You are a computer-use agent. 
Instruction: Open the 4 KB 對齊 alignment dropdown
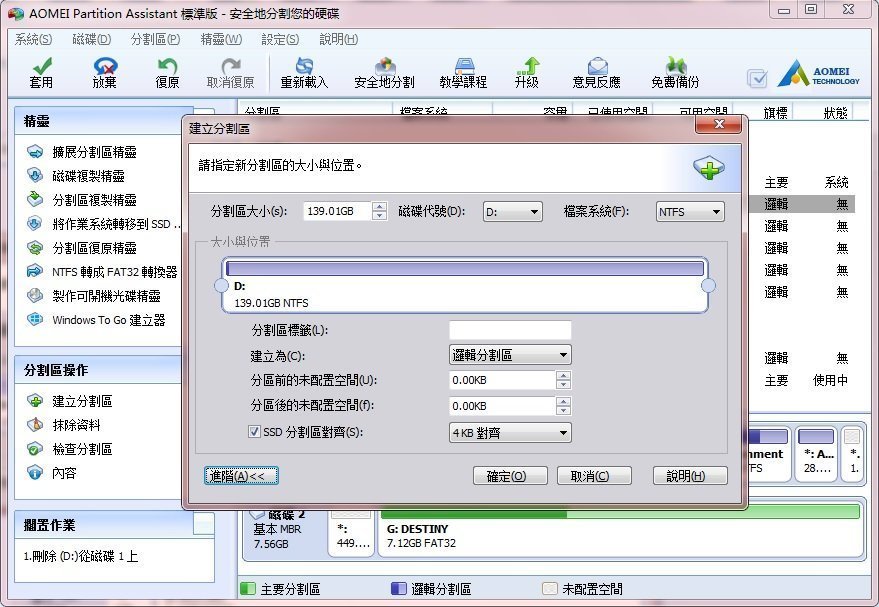(x=510, y=433)
